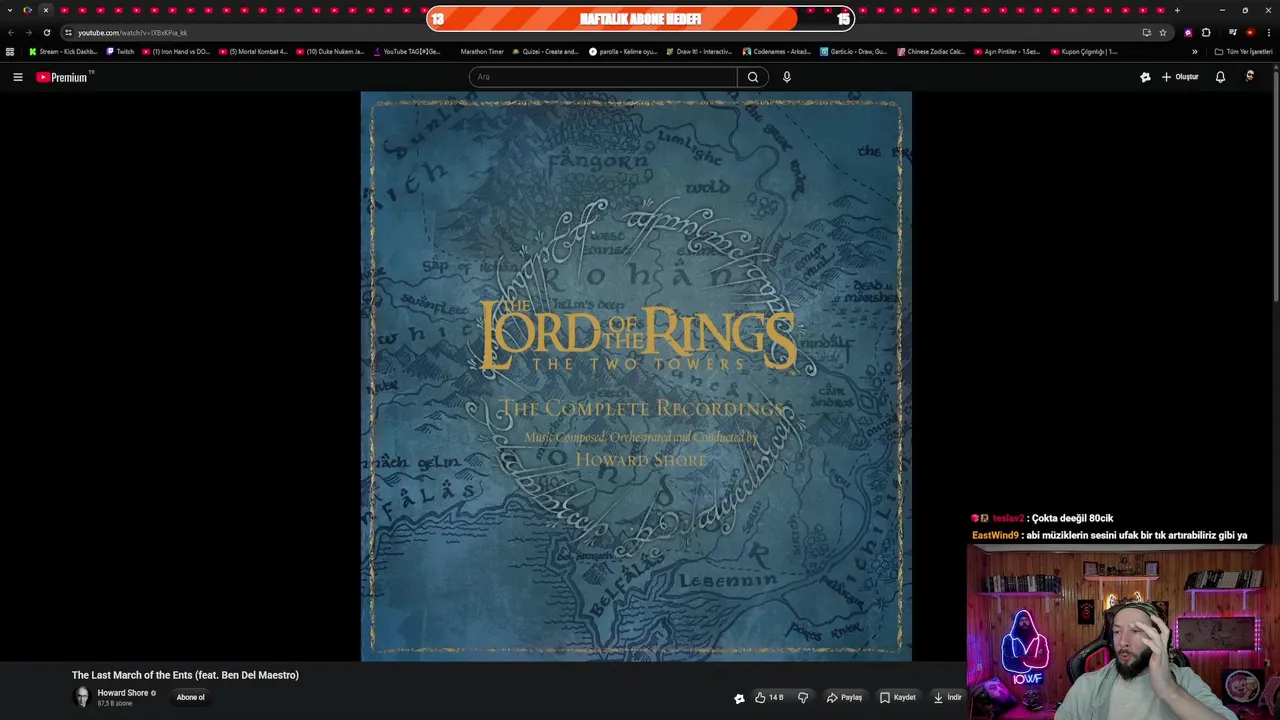Open the Twitch bookmark
The width and height of the screenshot is (1280, 720).
click(x=120, y=51)
